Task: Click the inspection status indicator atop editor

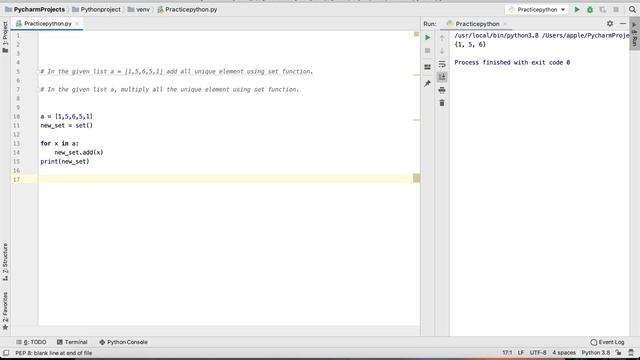Action: pos(416,34)
